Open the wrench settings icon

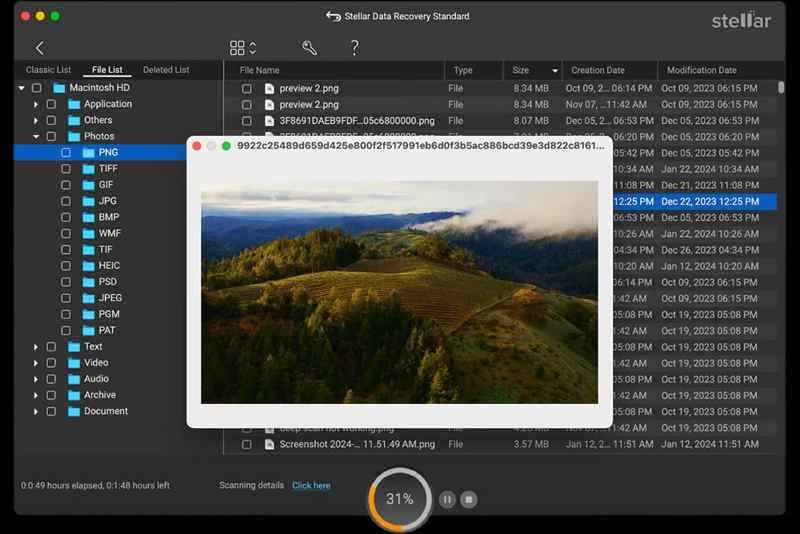[x=309, y=48]
